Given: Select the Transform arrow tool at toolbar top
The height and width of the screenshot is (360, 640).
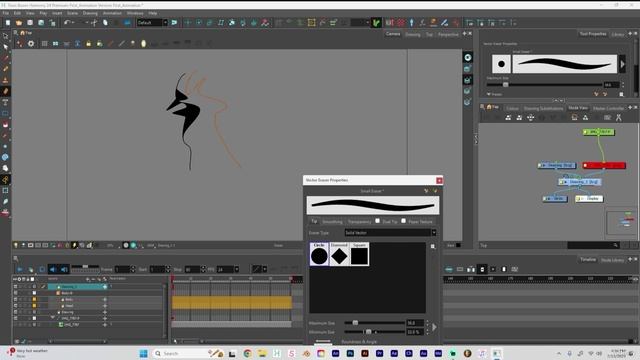Looking at the screenshot, I should tap(5, 36).
